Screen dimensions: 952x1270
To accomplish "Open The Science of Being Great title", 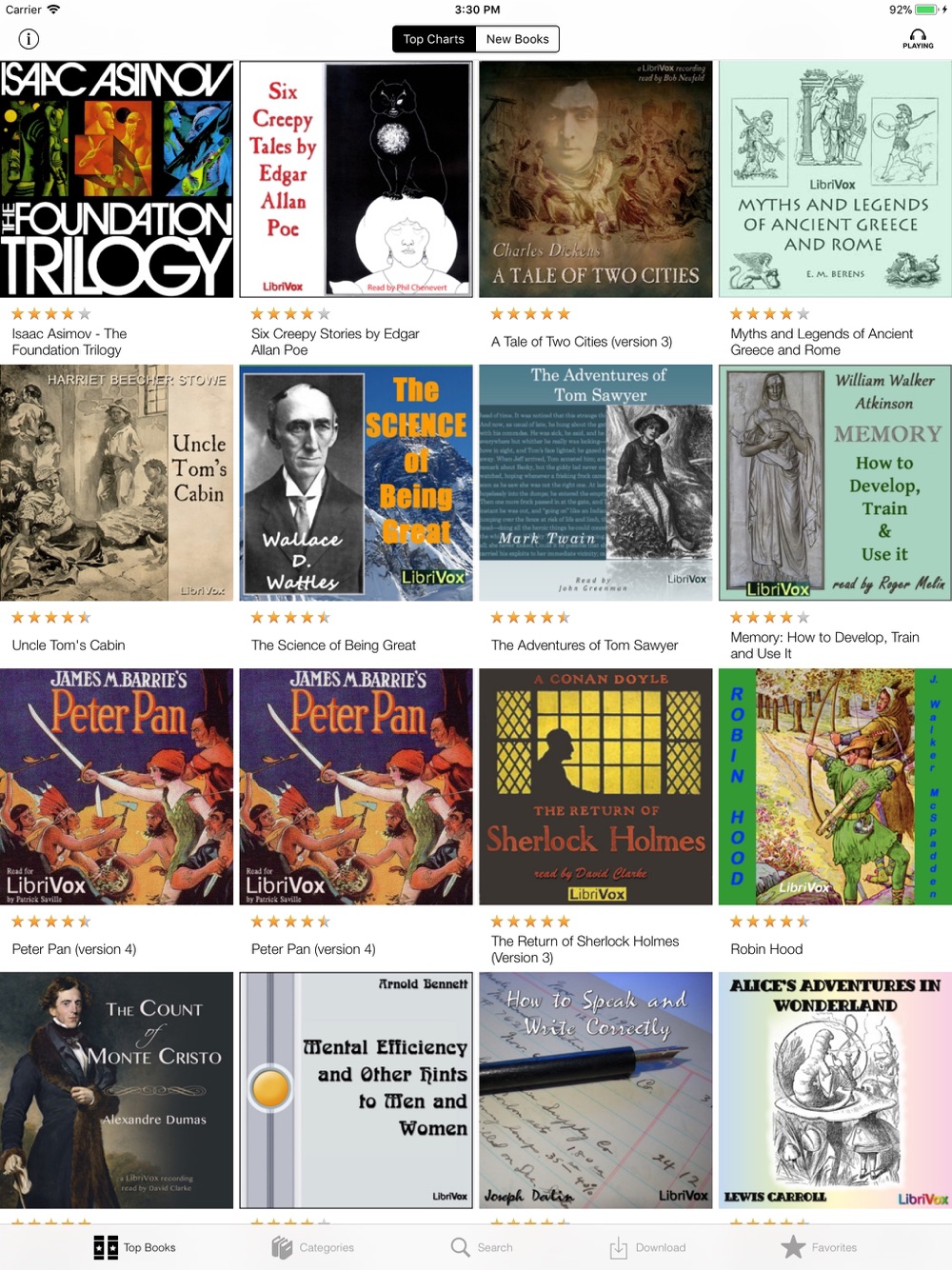I will (333, 645).
